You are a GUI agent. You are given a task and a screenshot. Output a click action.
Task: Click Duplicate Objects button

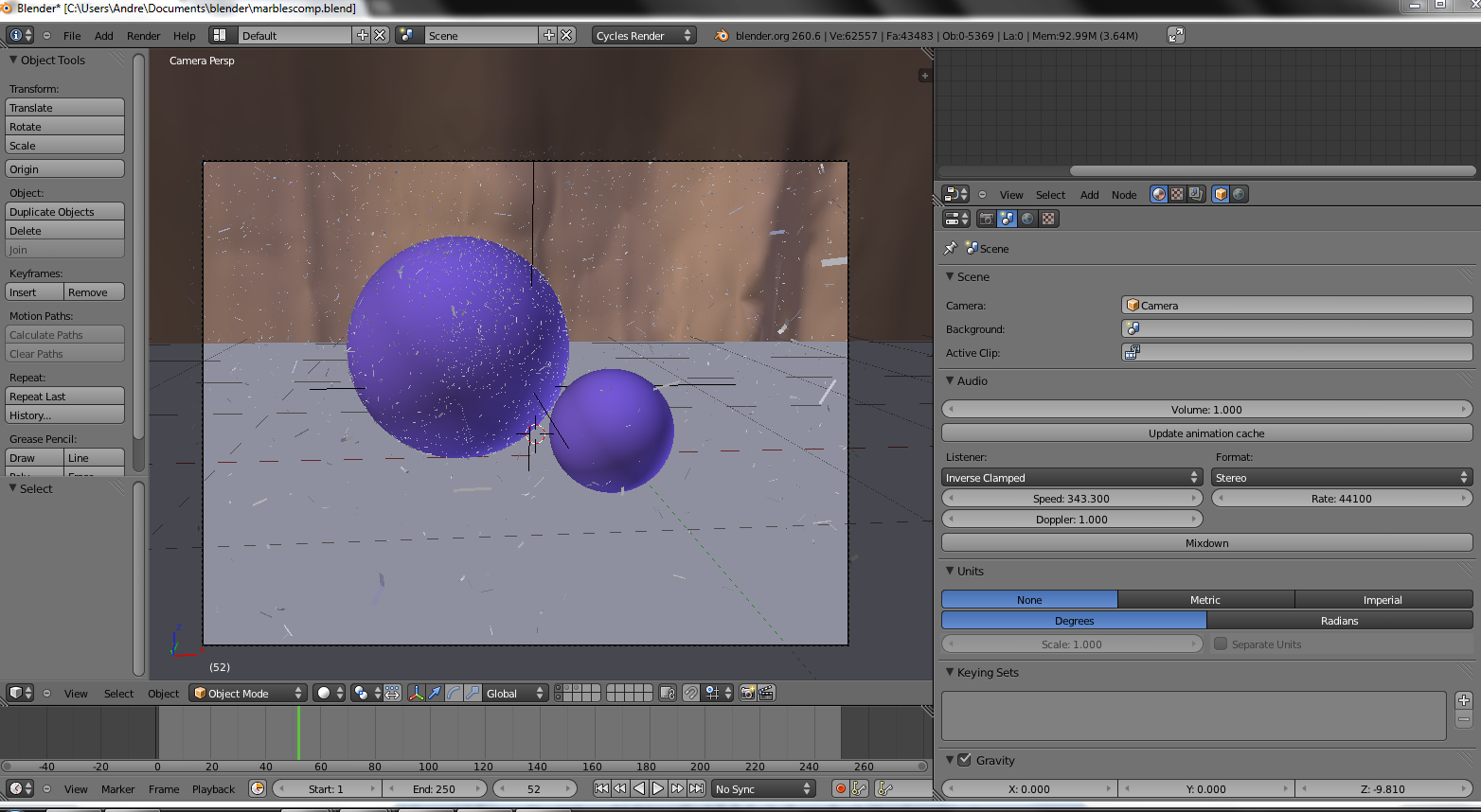pyautogui.click(x=64, y=212)
